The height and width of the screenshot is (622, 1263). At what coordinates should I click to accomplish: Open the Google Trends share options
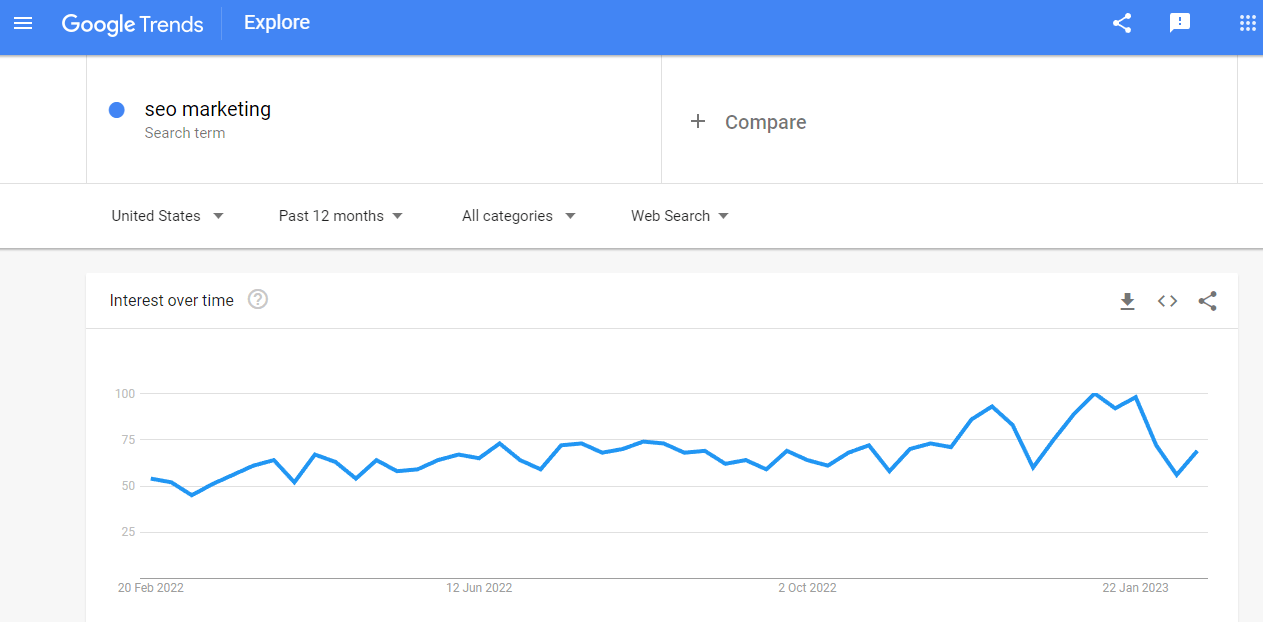point(1121,23)
